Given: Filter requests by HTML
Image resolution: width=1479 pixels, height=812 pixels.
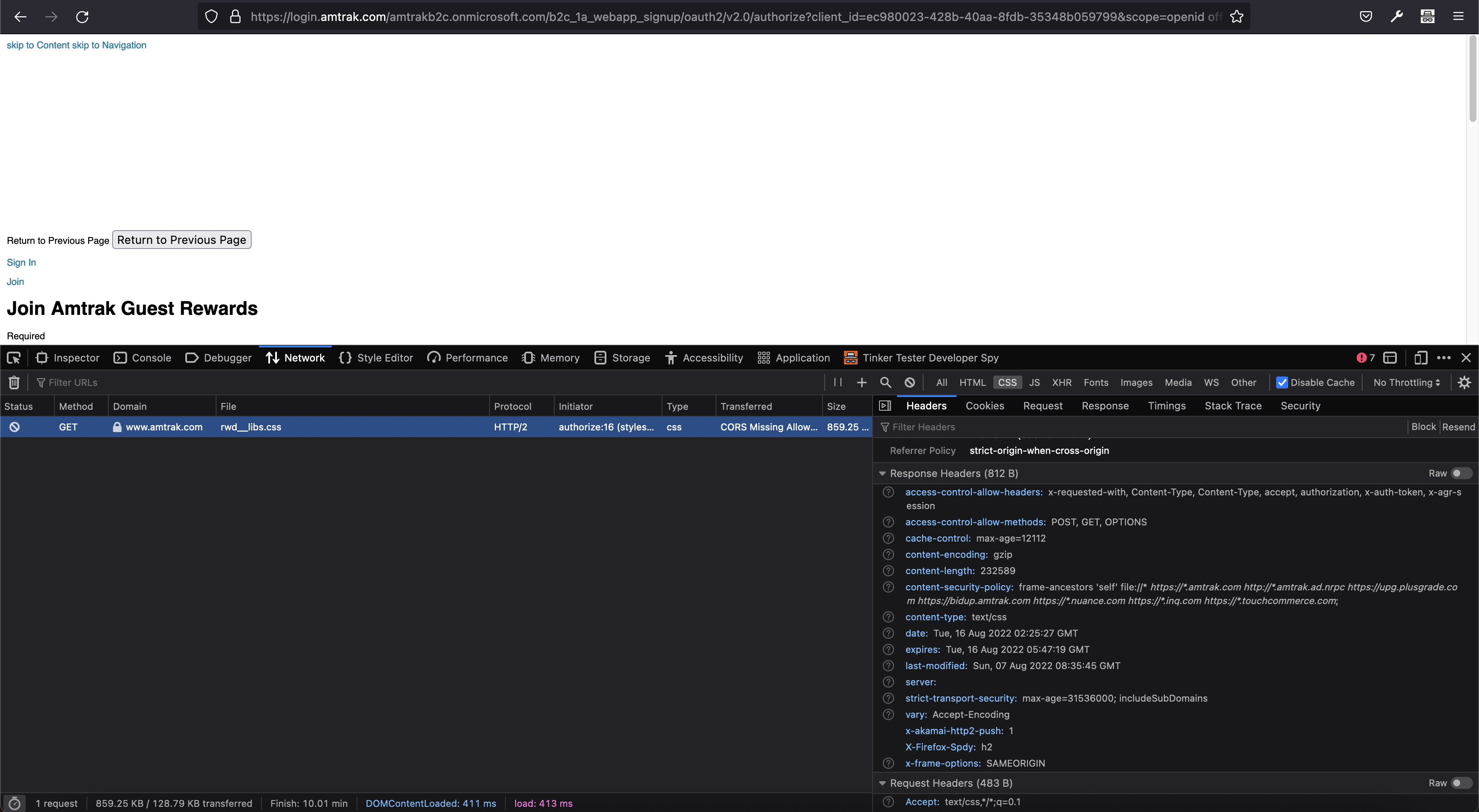Looking at the screenshot, I should tap(972, 382).
